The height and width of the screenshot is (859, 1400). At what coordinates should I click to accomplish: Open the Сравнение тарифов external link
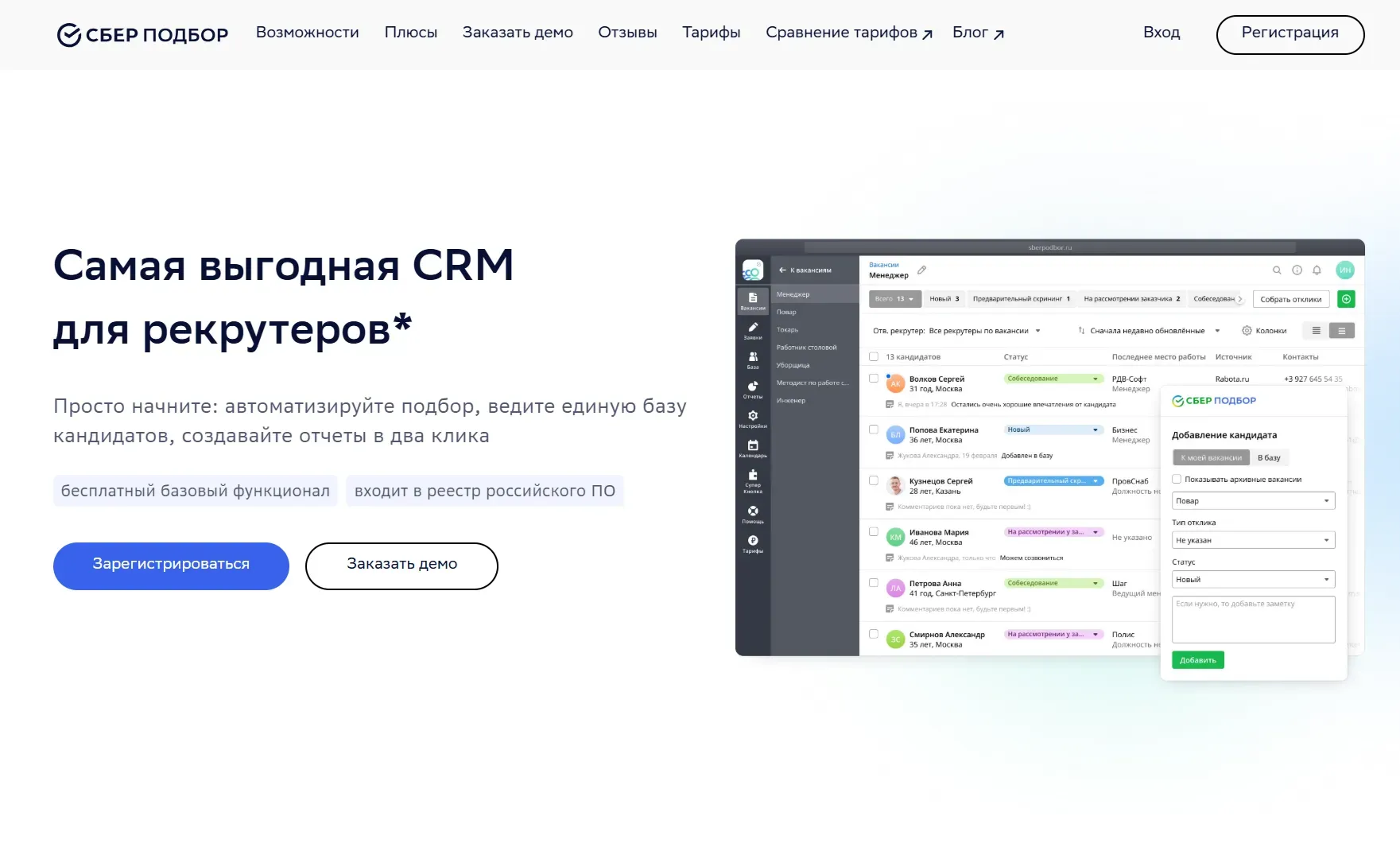pyautogui.click(x=849, y=33)
